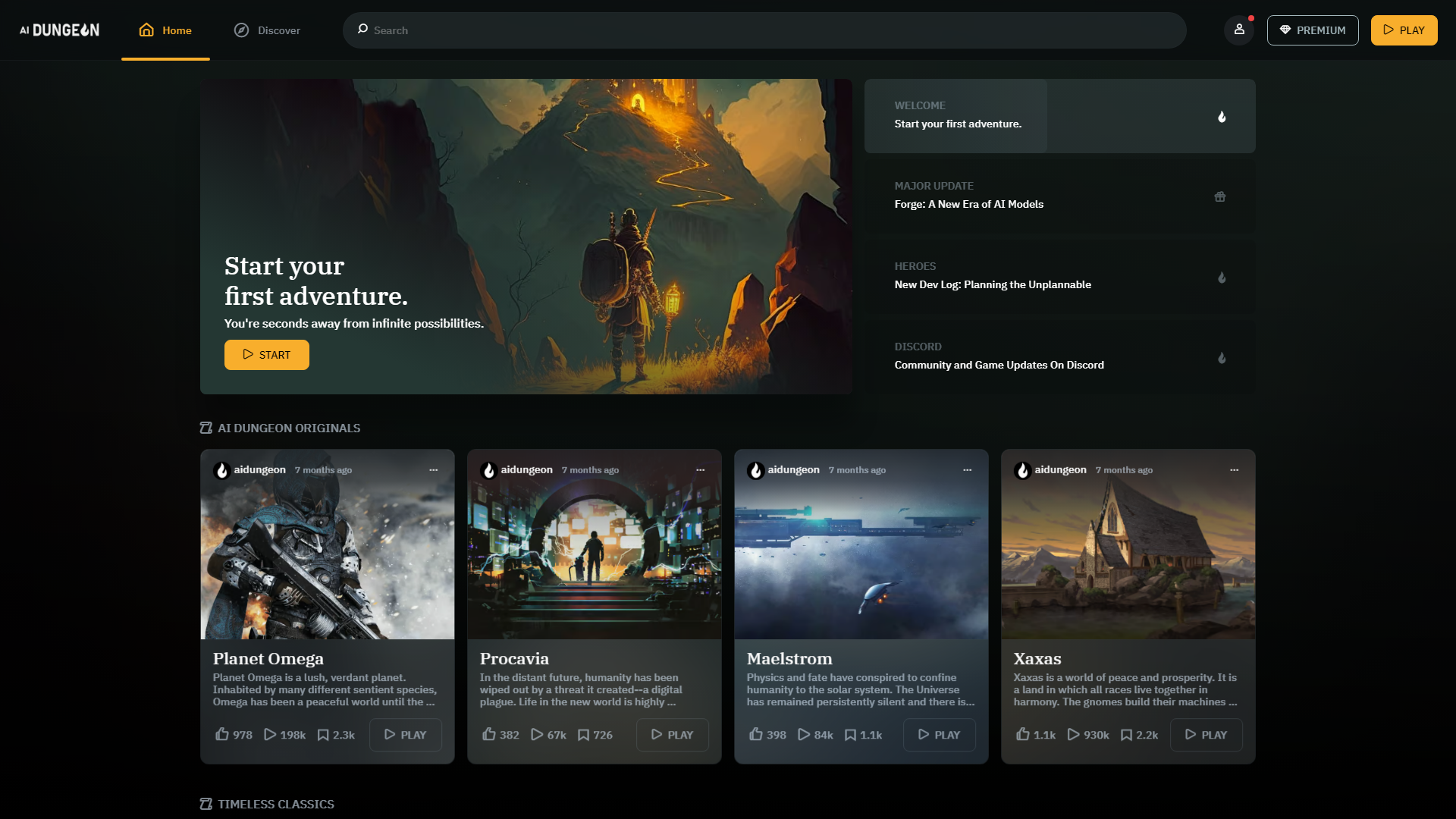1456x819 pixels.
Task: Click the Start adventure button
Action: coord(267,355)
